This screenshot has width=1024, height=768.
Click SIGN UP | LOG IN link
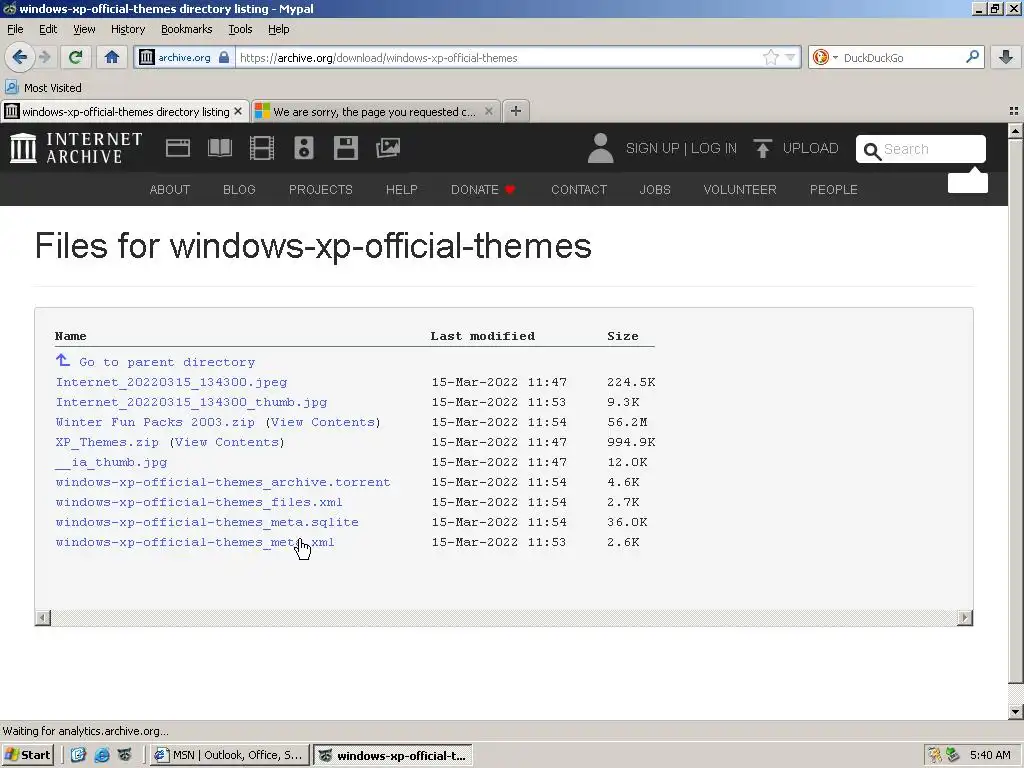pos(681,148)
